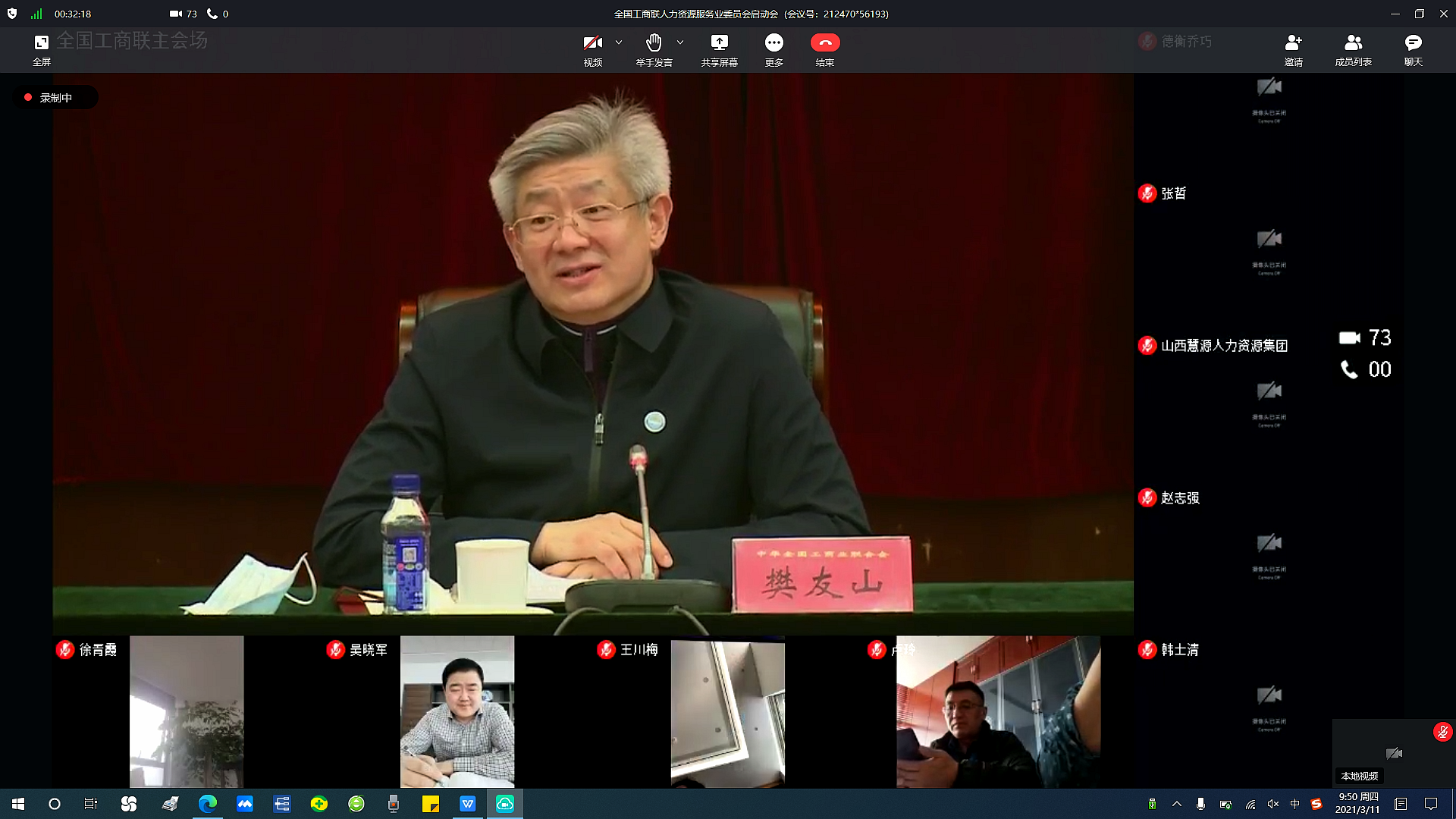The height and width of the screenshot is (819, 1456).
Task: Click the participant name 韩士清
Action: (1180, 650)
